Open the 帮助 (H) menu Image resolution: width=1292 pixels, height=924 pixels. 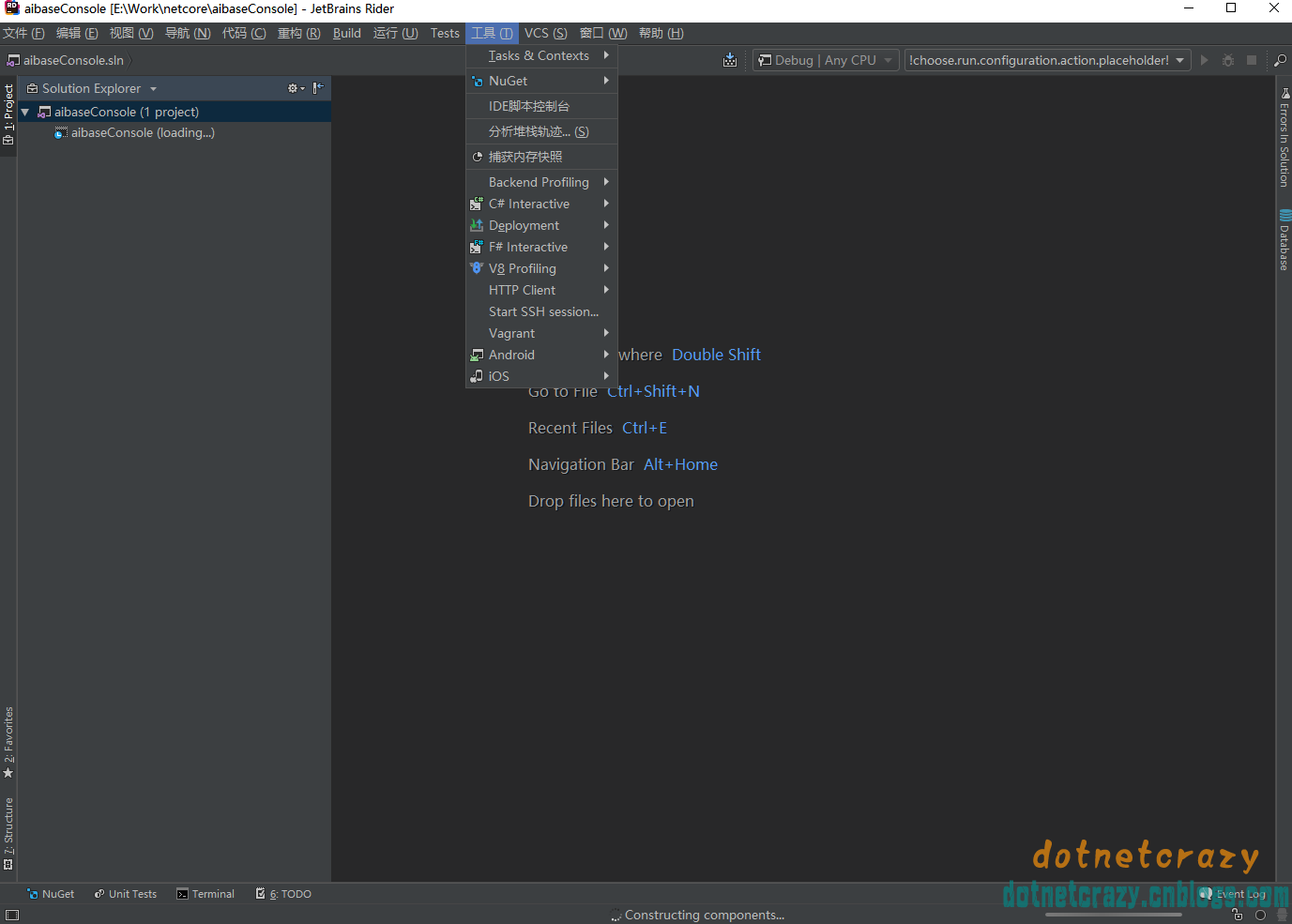tap(661, 33)
